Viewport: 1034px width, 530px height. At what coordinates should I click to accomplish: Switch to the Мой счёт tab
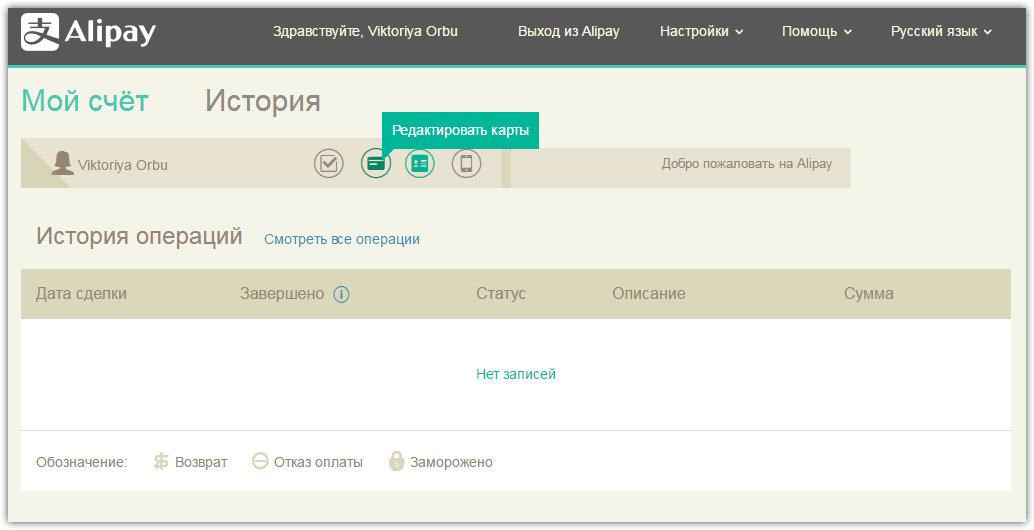point(85,101)
